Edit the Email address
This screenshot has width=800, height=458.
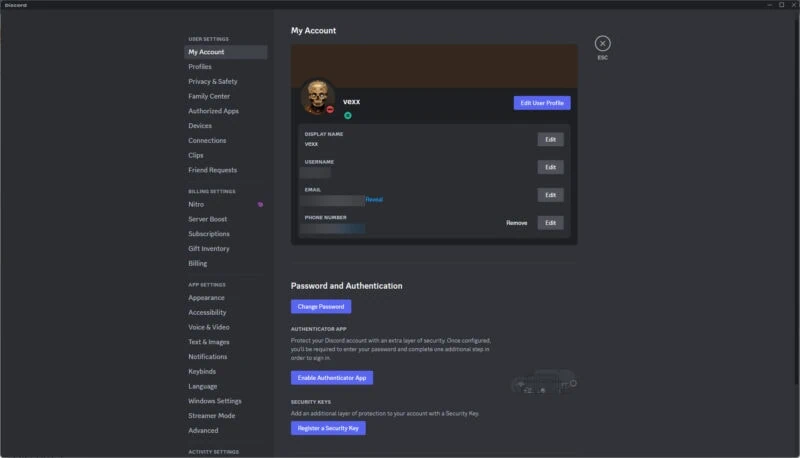pos(550,195)
